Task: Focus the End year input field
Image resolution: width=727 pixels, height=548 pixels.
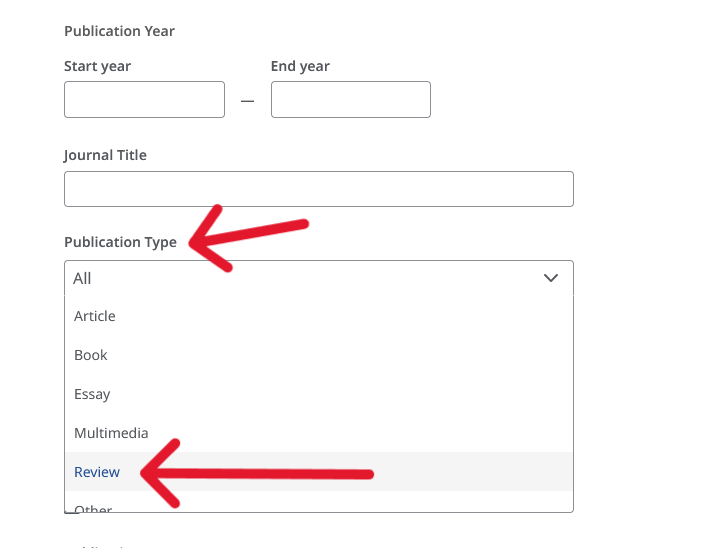Action: point(351,100)
